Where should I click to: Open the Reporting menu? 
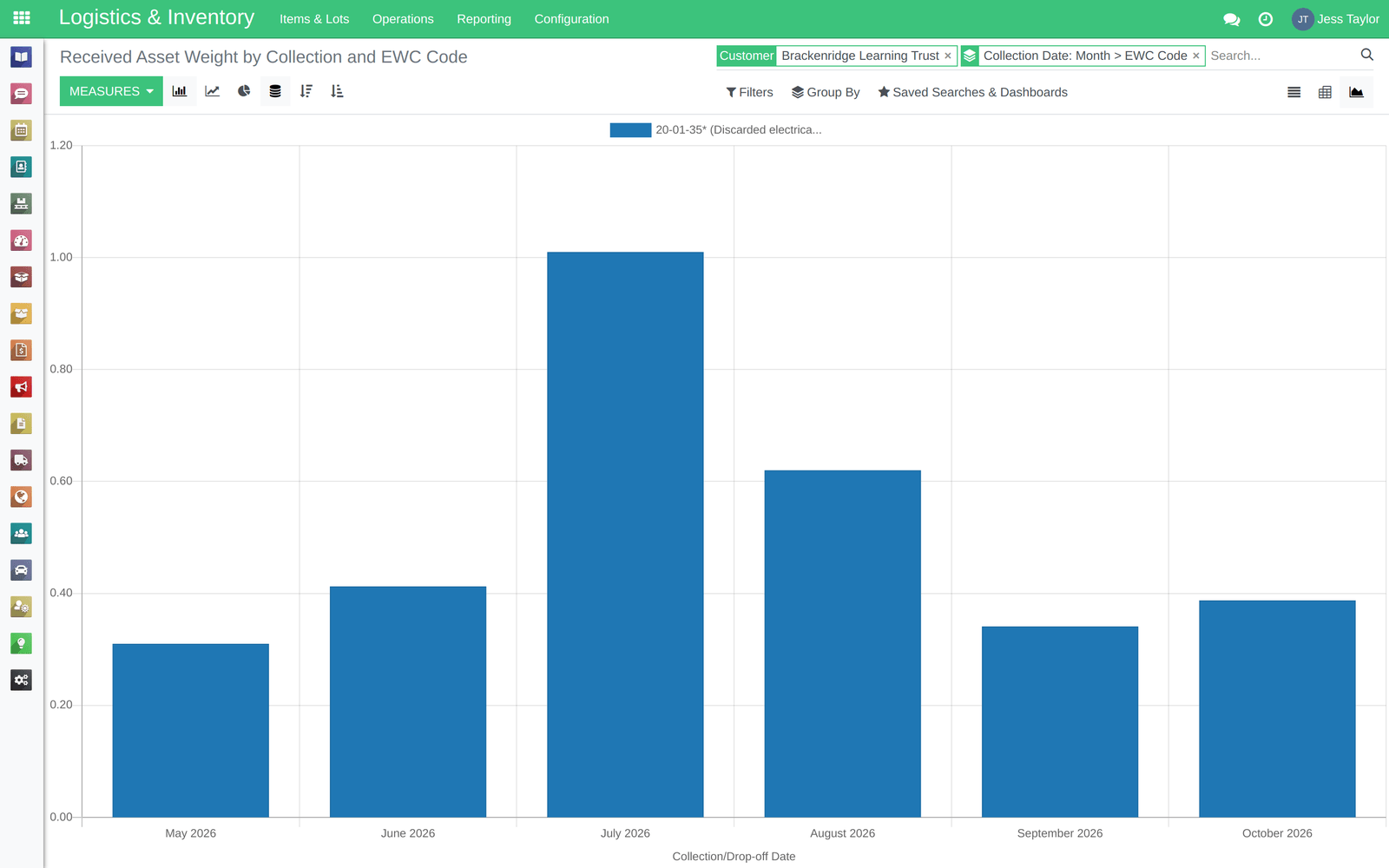[x=484, y=19]
